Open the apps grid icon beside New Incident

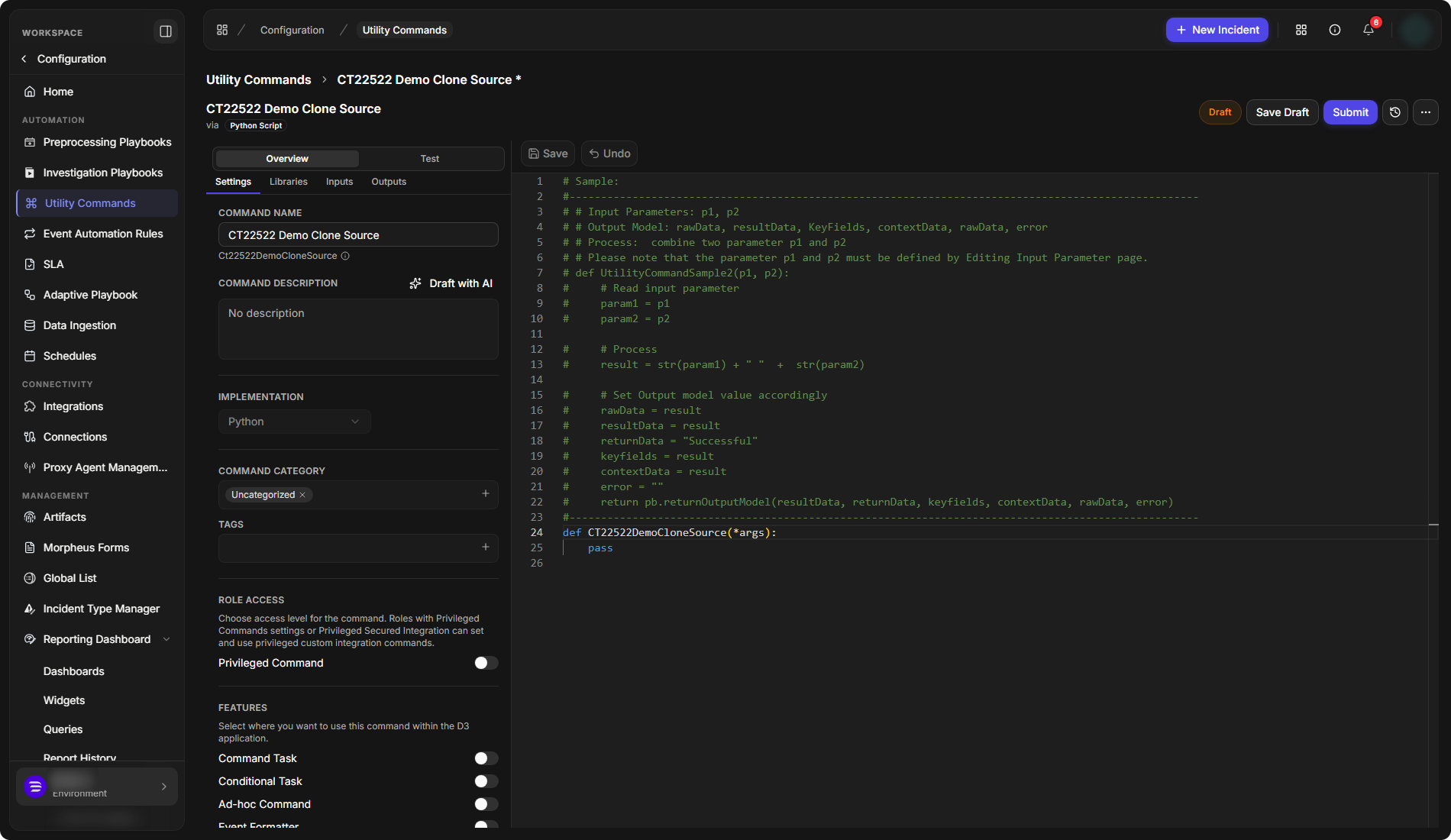(x=1301, y=30)
